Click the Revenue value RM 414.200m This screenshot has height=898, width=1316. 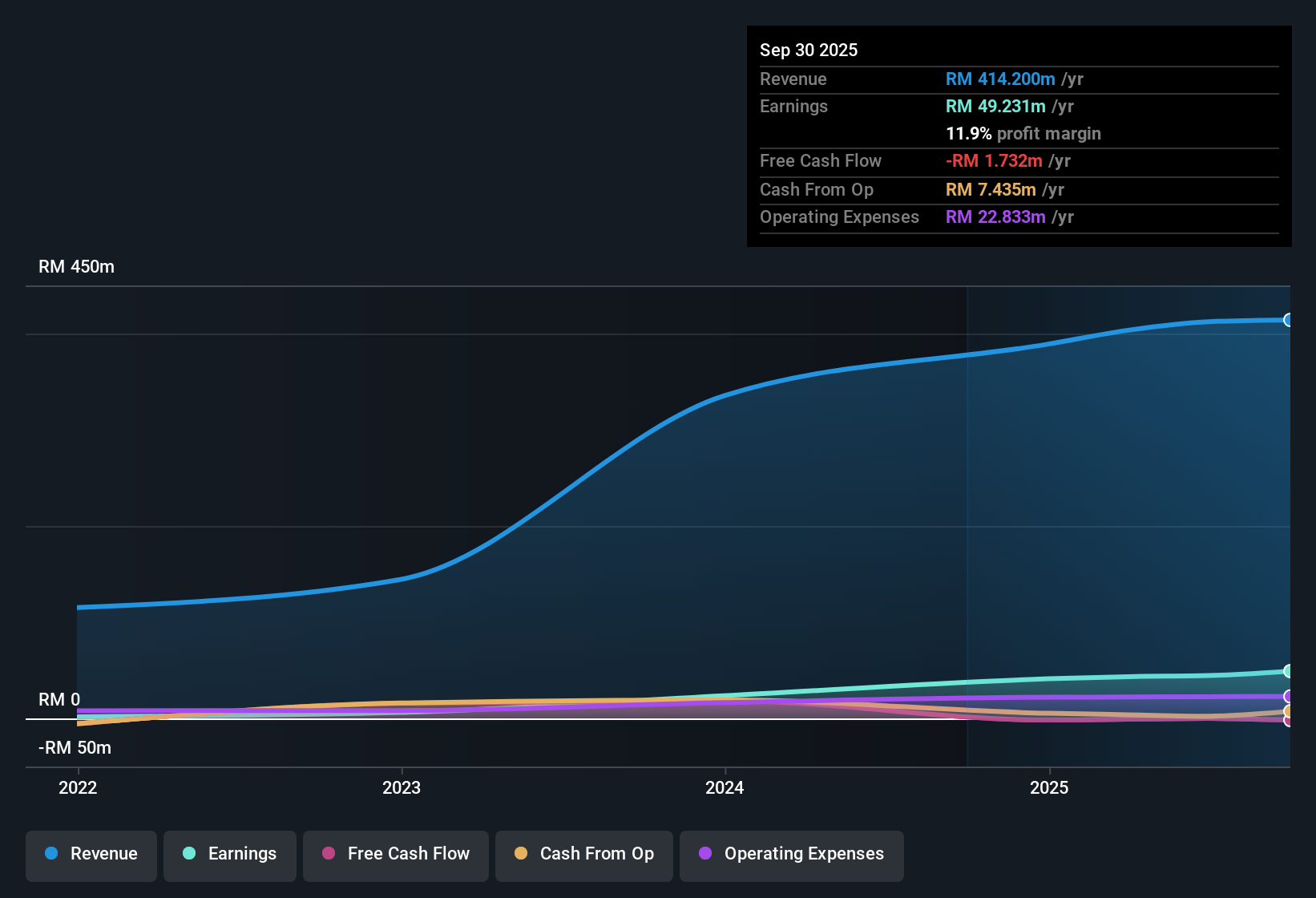click(1000, 79)
